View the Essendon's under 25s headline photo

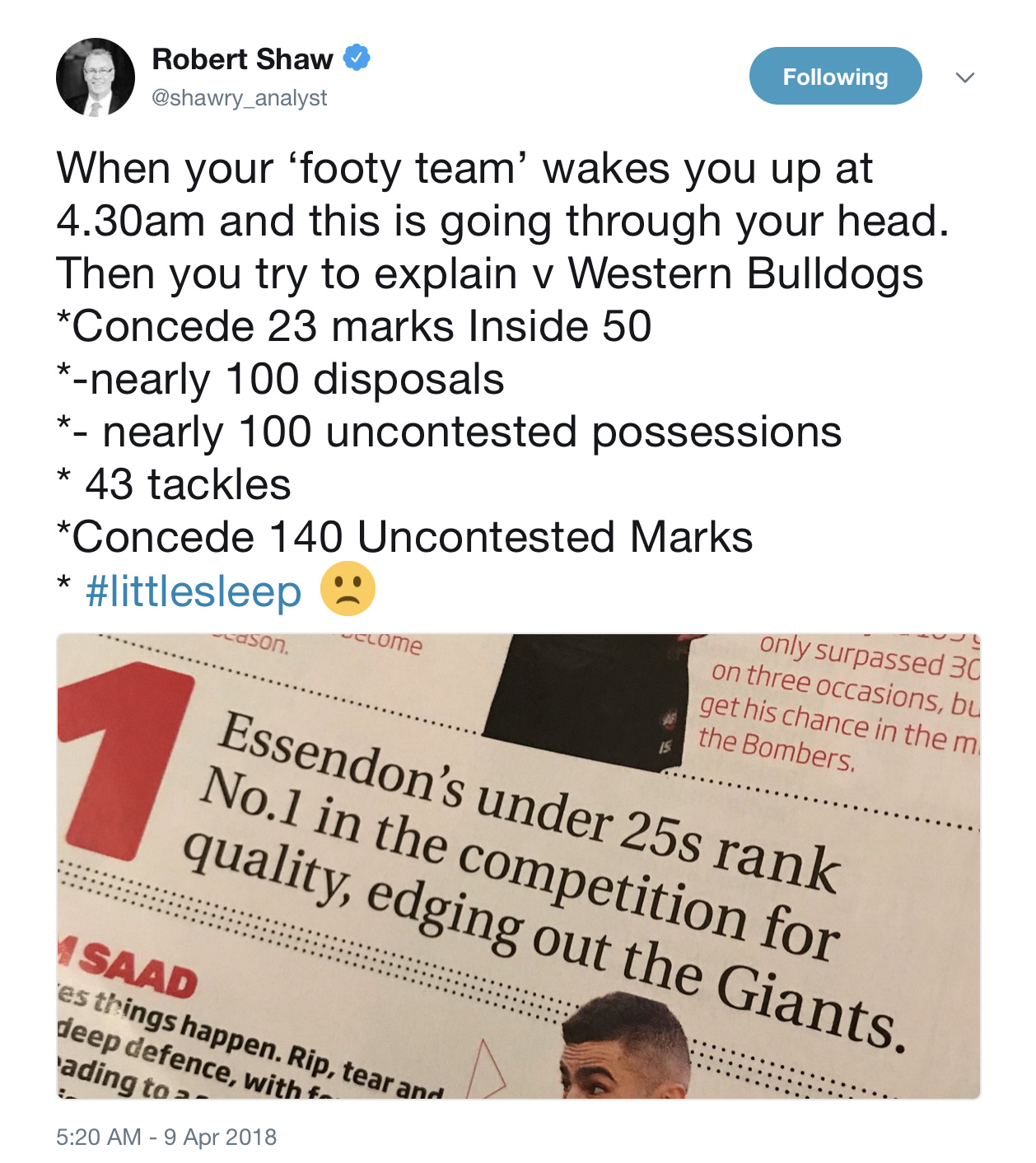coord(519,866)
